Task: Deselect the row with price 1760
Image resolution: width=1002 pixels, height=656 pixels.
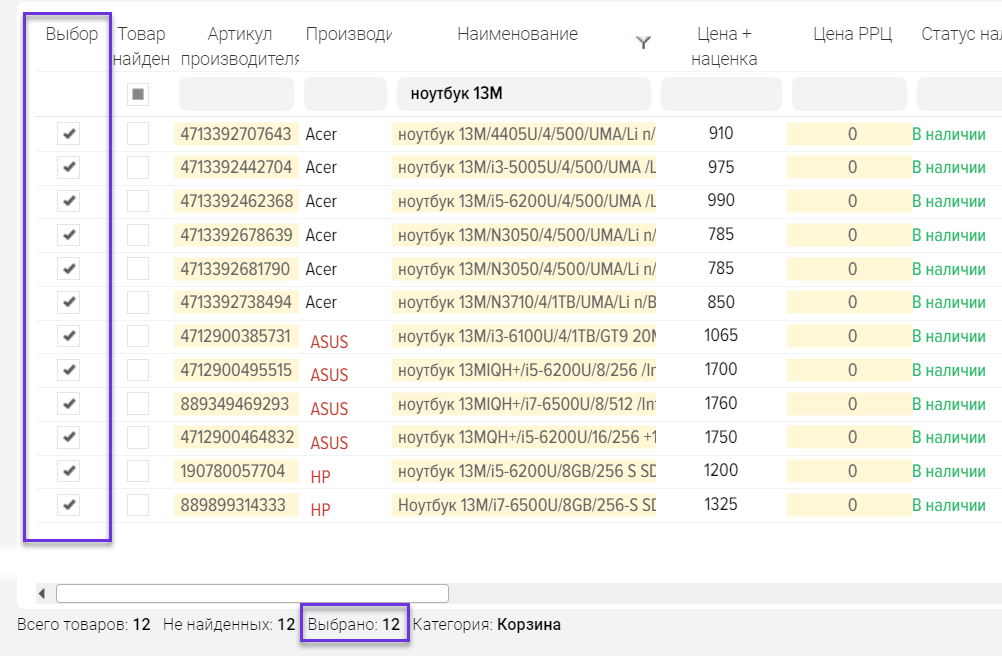Action: coord(68,404)
